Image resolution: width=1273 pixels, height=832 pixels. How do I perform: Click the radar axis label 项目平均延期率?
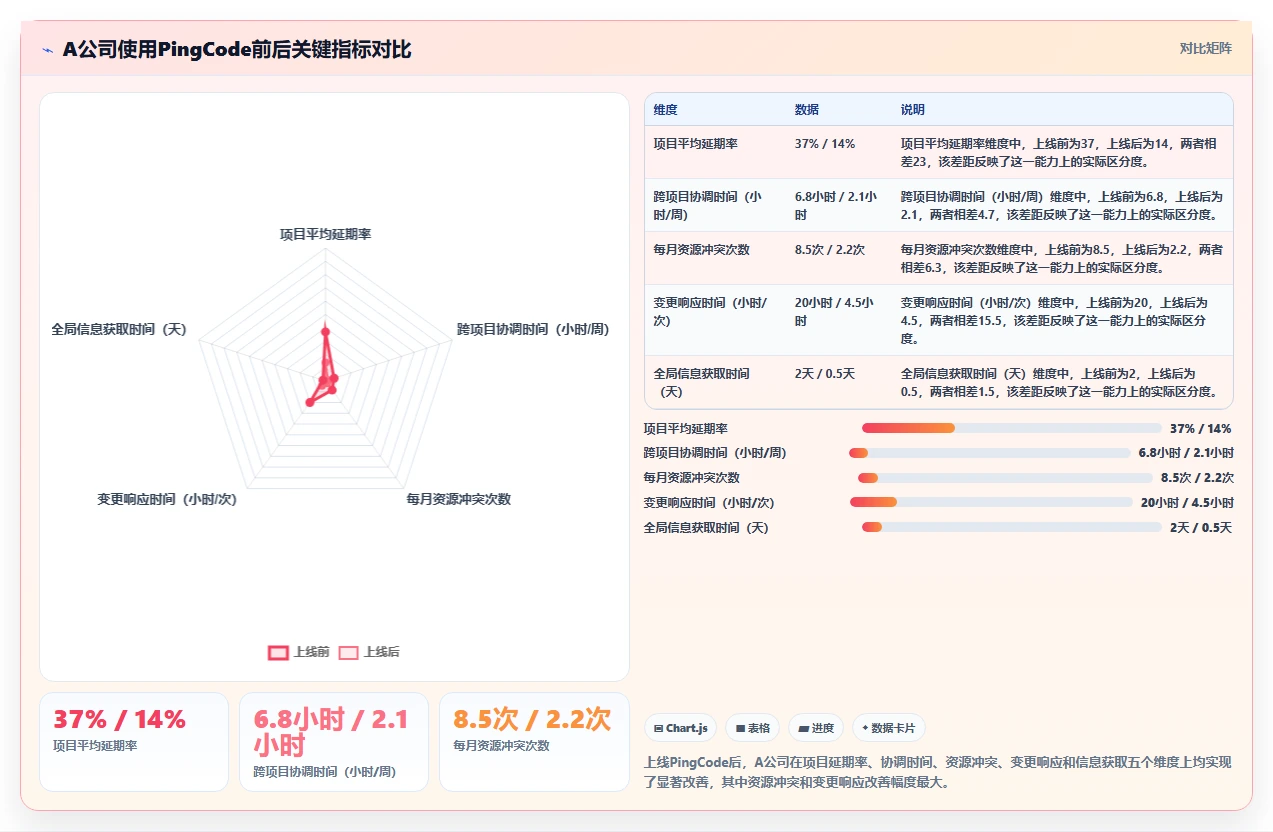pyautogui.click(x=325, y=234)
